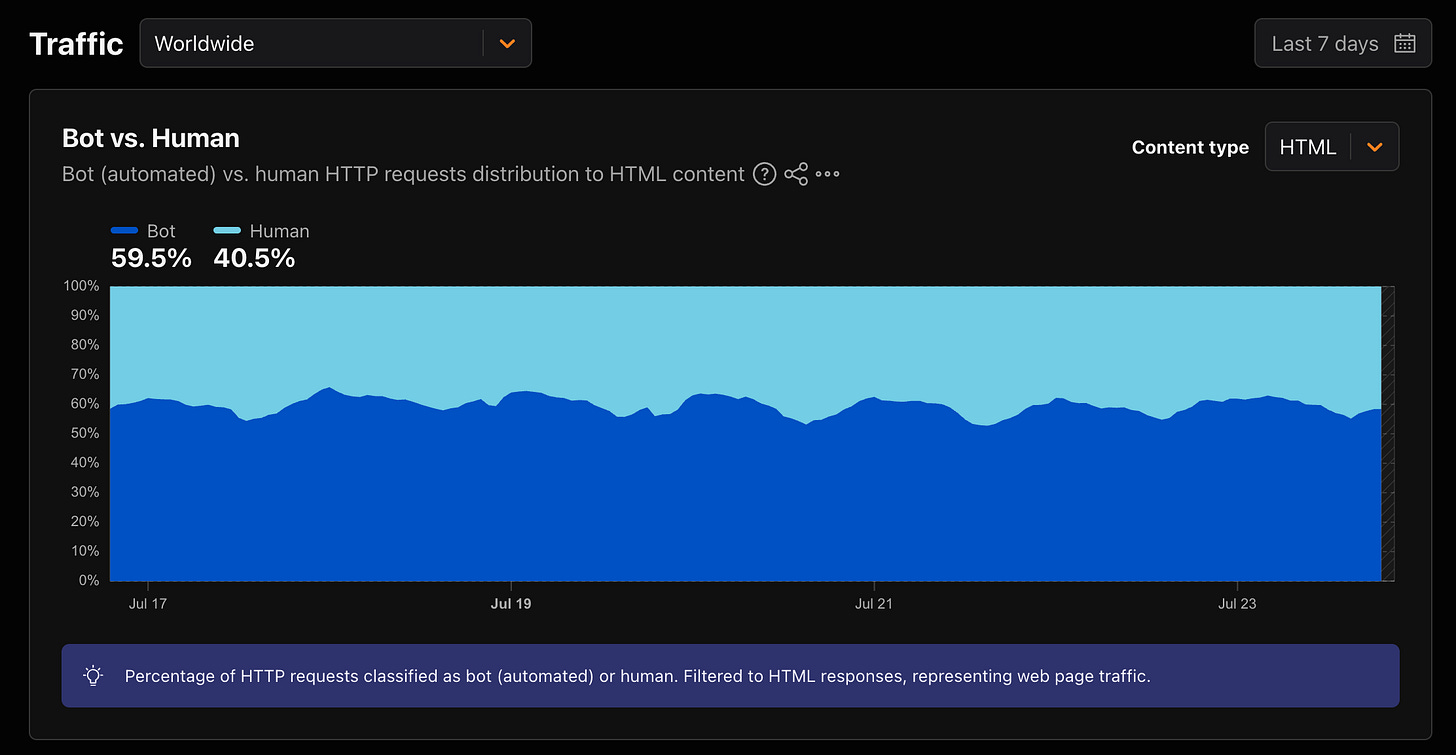This screenshot has height=755, width=1456.
Task: Click the Jul 17 axis label
Action: 148,603
